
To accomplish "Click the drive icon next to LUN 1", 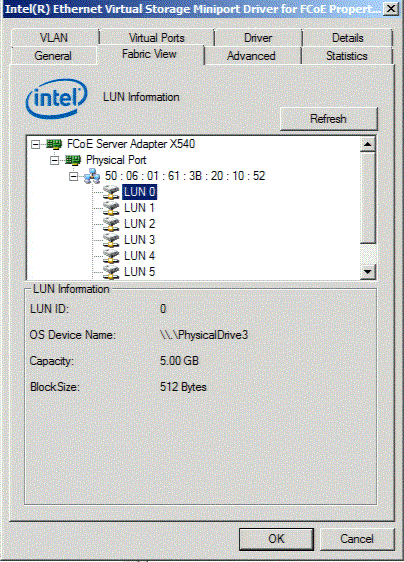I will tap(111, 208).
